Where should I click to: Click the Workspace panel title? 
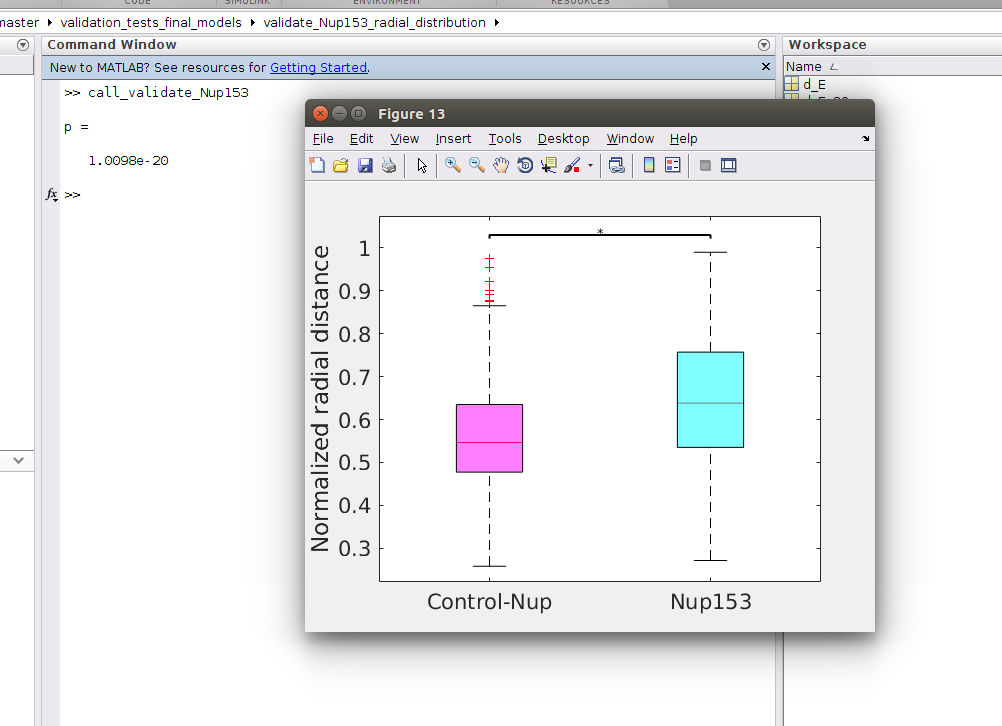828,45
